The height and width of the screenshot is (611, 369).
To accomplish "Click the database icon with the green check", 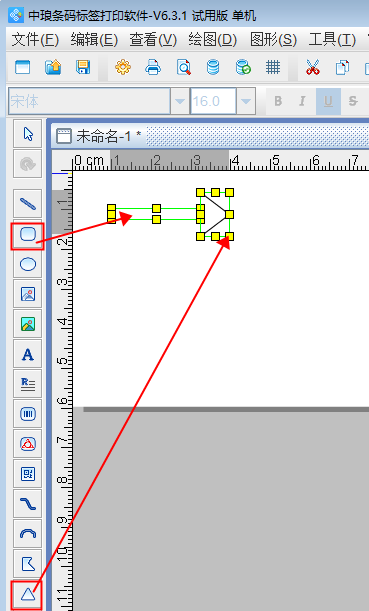I will coord(243,67).
